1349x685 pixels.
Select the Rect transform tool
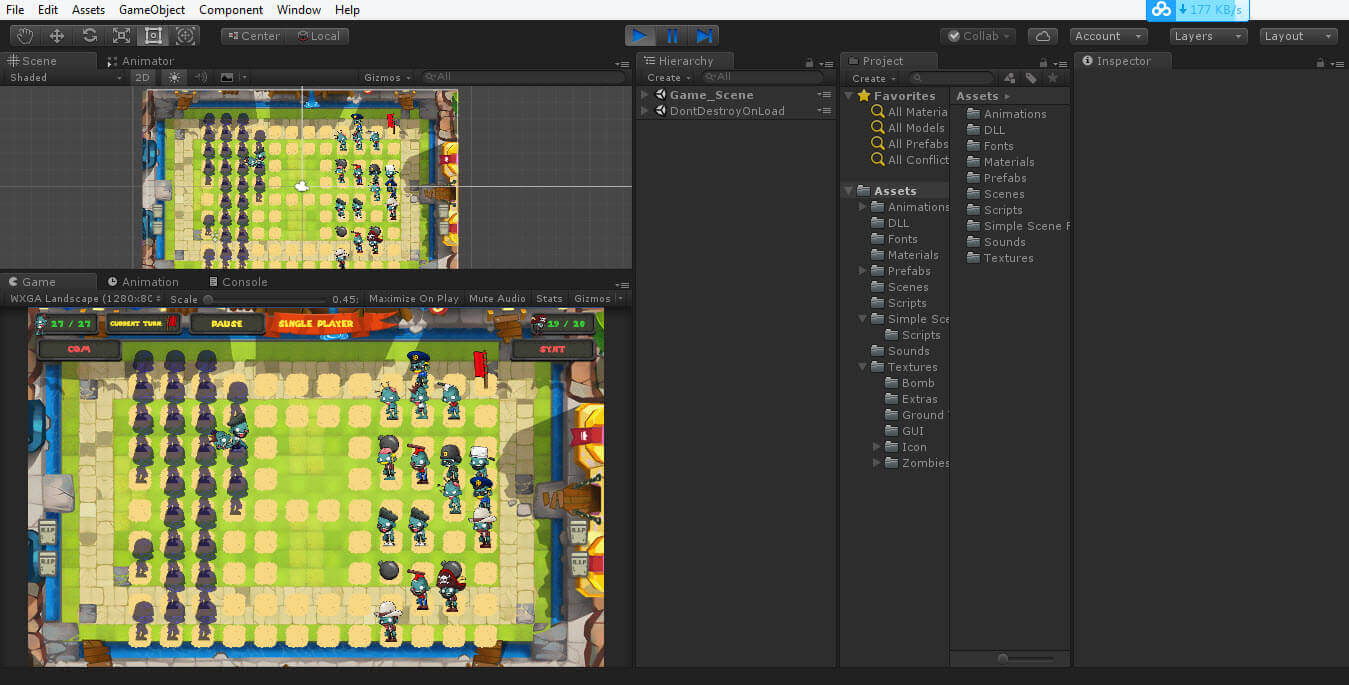(153, 36)
